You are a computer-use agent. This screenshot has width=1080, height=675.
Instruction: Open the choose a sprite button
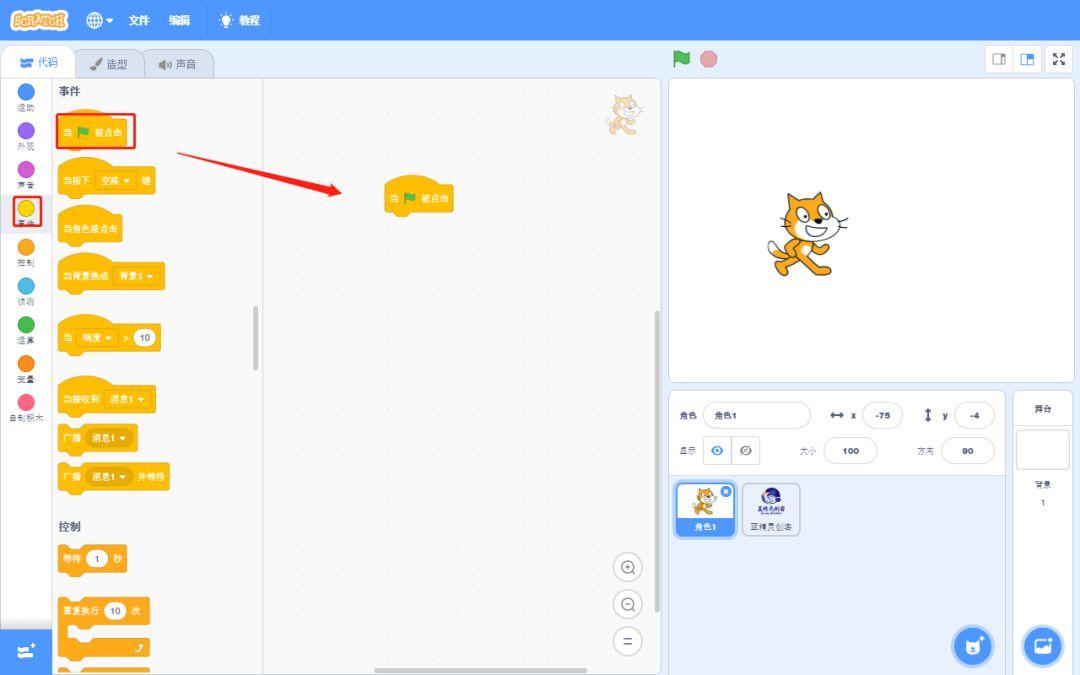point(973,646)
